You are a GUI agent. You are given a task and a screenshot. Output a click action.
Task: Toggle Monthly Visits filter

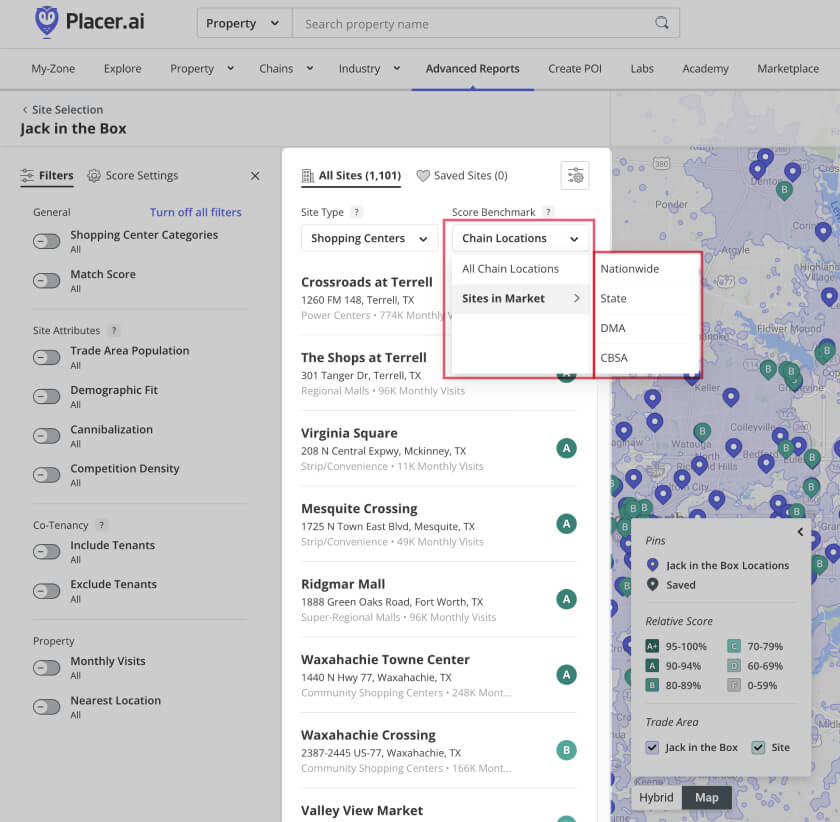point(47,668)
